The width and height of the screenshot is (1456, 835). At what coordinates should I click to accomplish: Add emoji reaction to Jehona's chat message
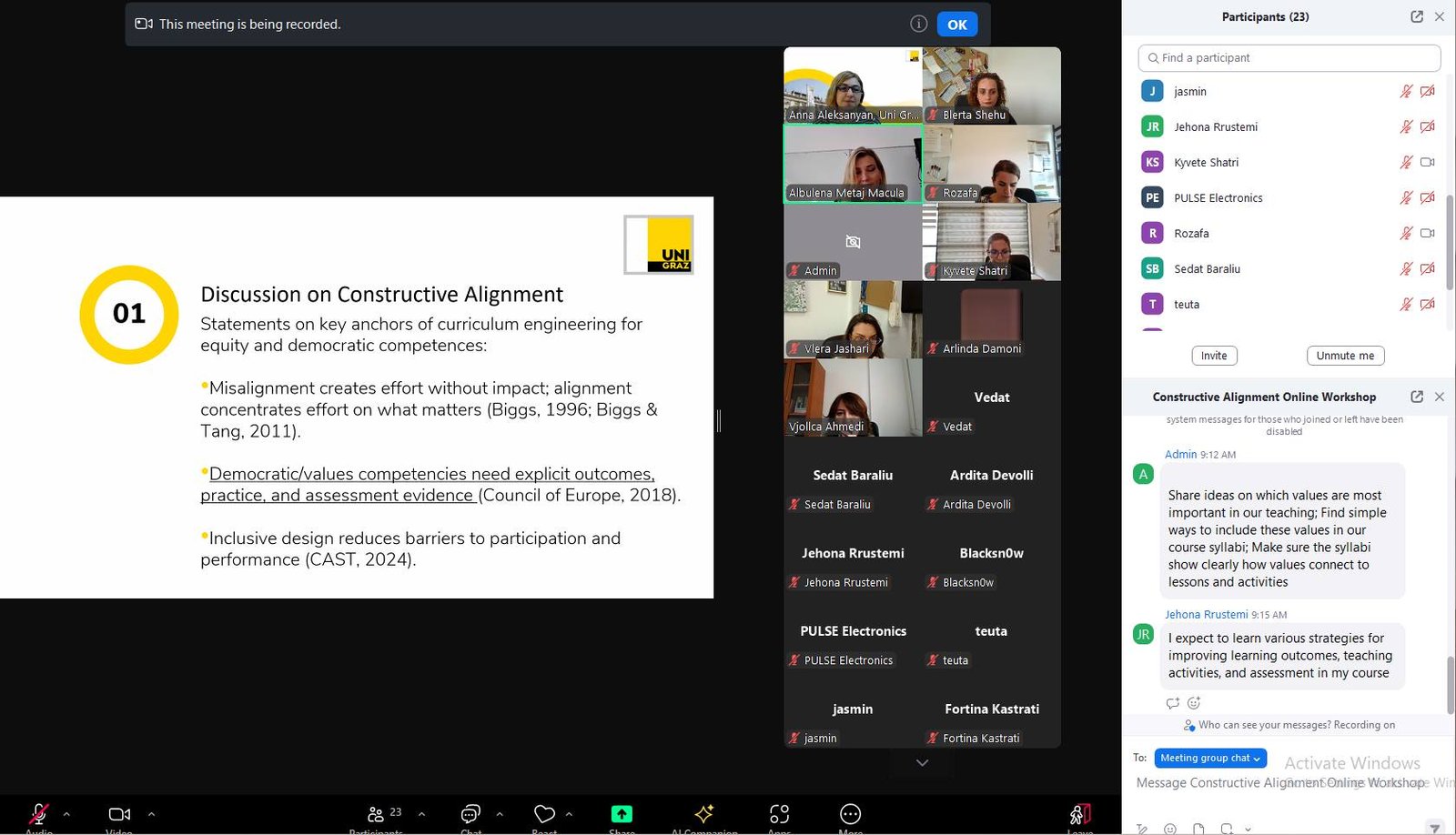1194,703
